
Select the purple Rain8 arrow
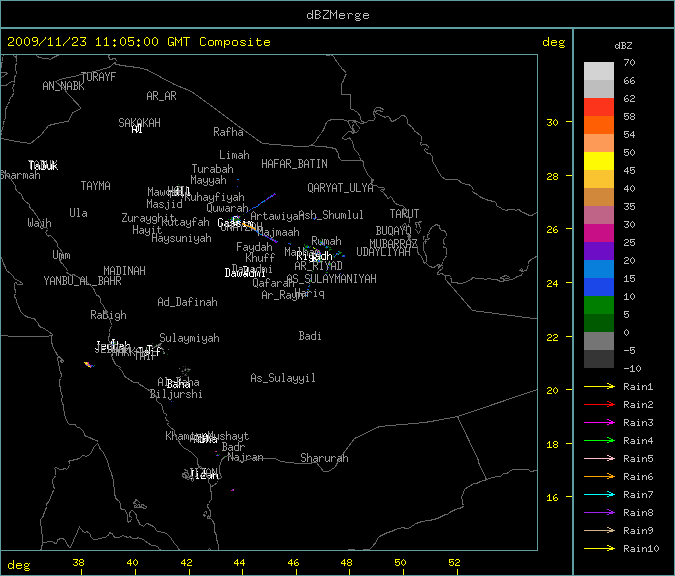click(601, 512)
